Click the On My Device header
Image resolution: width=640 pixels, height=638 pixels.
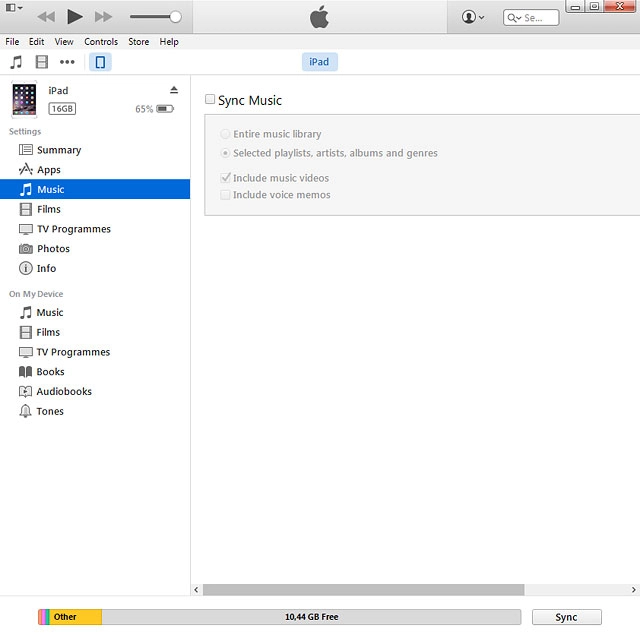[x=36, y=294]
